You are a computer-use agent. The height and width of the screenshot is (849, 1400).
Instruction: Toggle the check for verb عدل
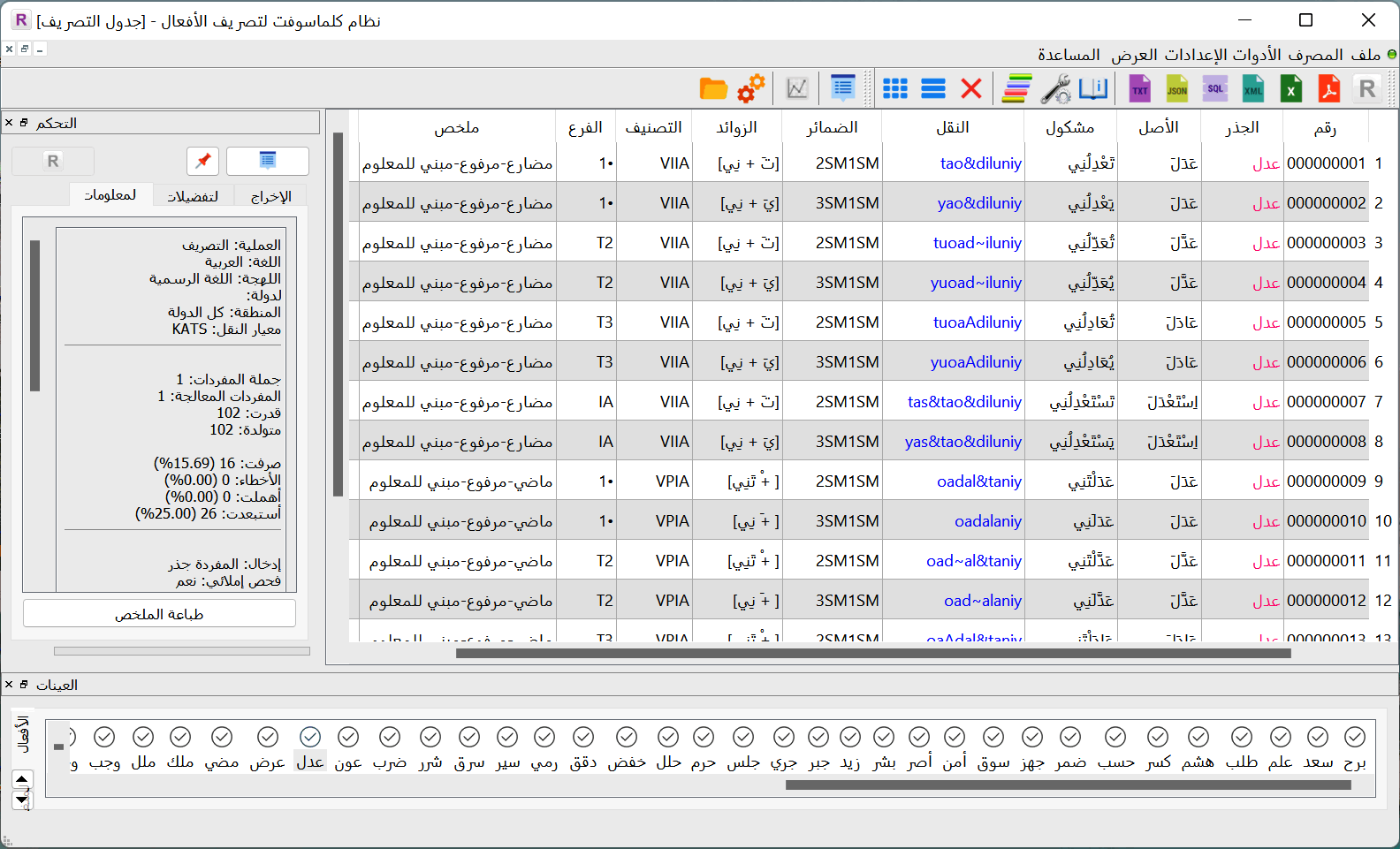(309, 737)
